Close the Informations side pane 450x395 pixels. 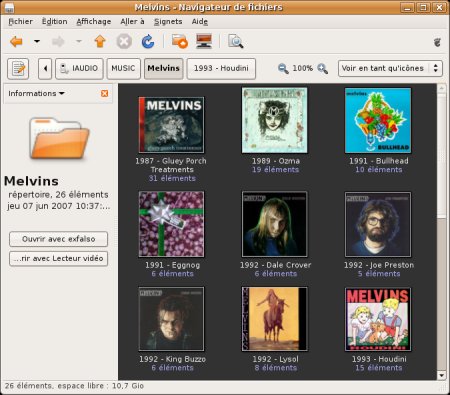tap(104, 94)
